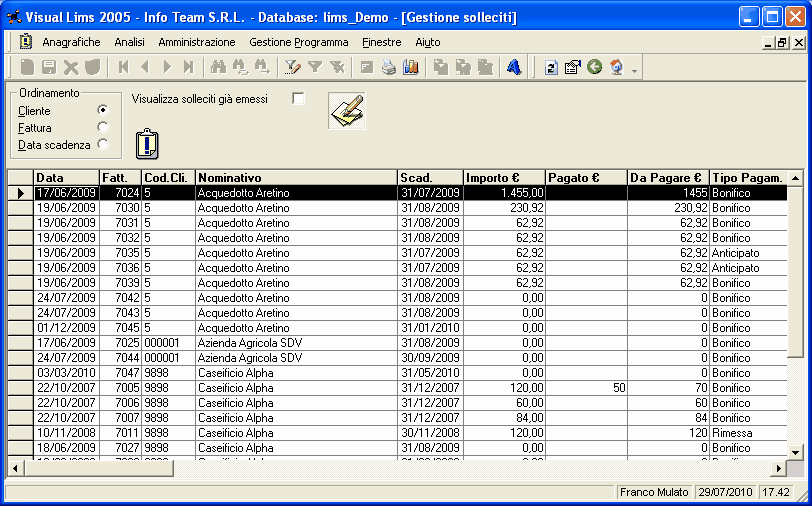
Task: Click the Undo shield toolbar icon
Action: (92, 67)
